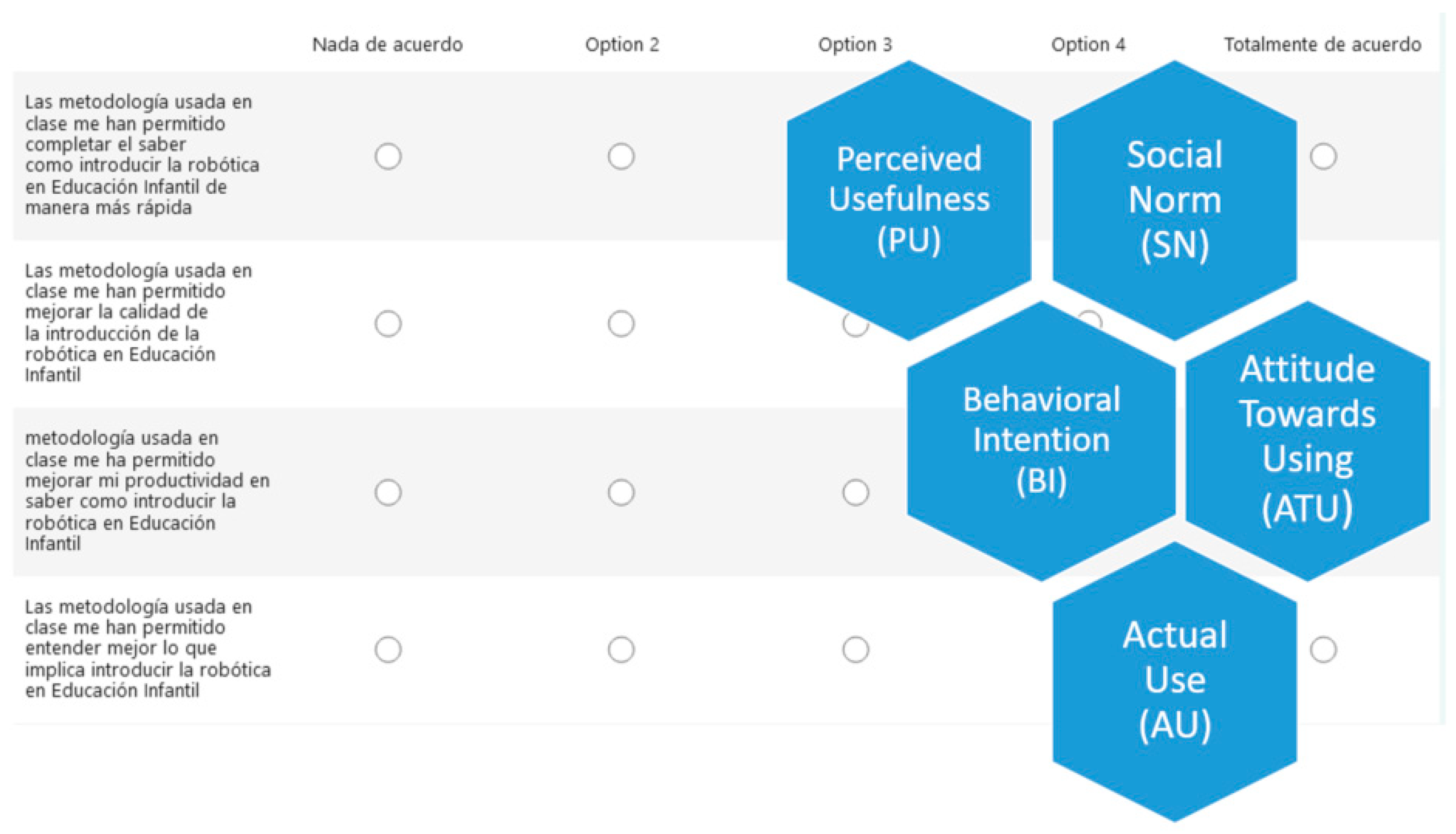This screenshot has width=1456, height=834.
Task: Select 'Nada de acuerdo' for 'manera más rápida' question
Action: tap(388, 156)
